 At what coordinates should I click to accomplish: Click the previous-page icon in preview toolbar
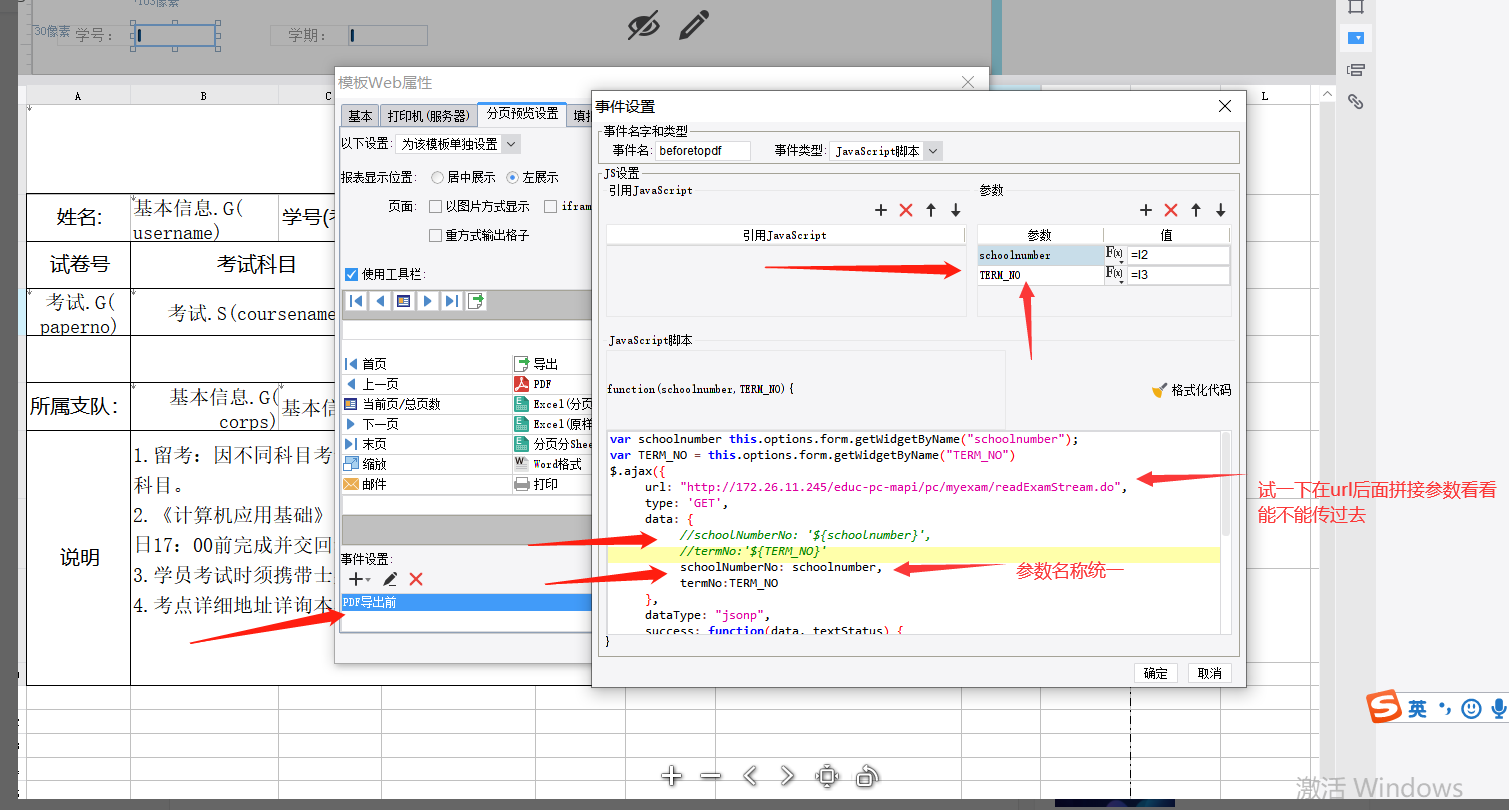point(379,301)
